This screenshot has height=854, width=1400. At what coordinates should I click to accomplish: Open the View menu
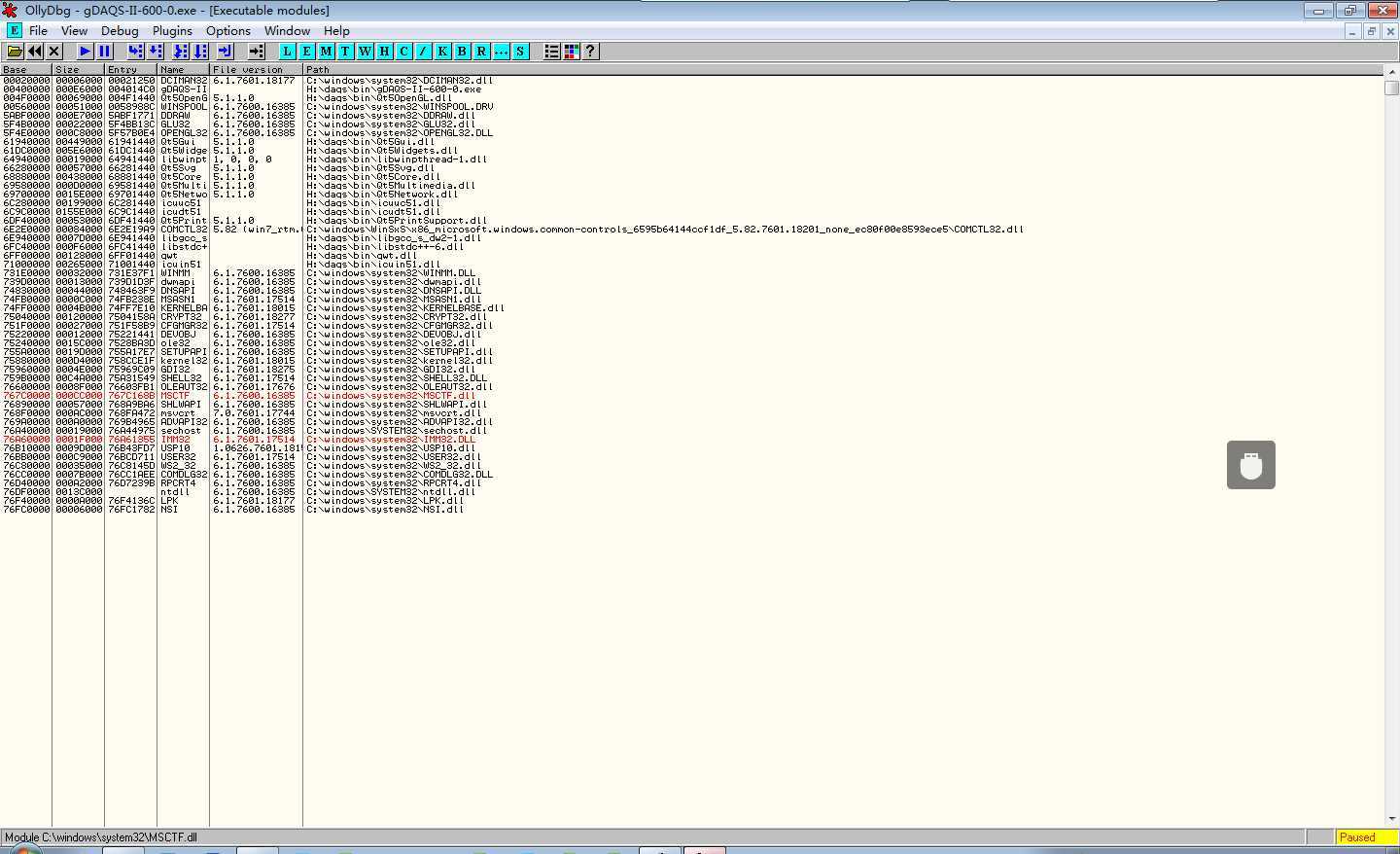click(x=74, y=30)
